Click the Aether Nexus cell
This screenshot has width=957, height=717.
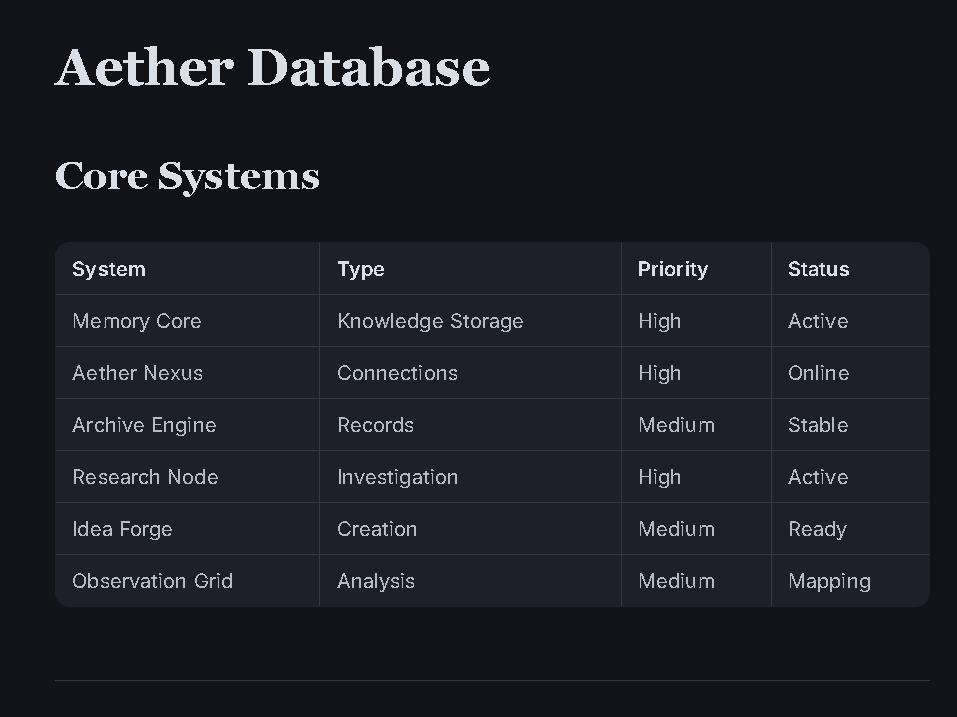187,373
